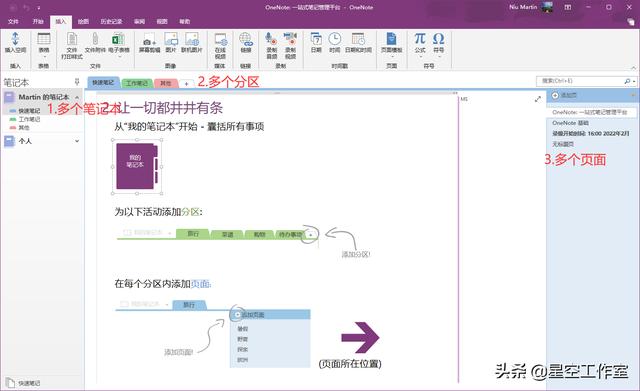
Task: Click the back arrow in the title bar
Action: [x=13, y=7]
